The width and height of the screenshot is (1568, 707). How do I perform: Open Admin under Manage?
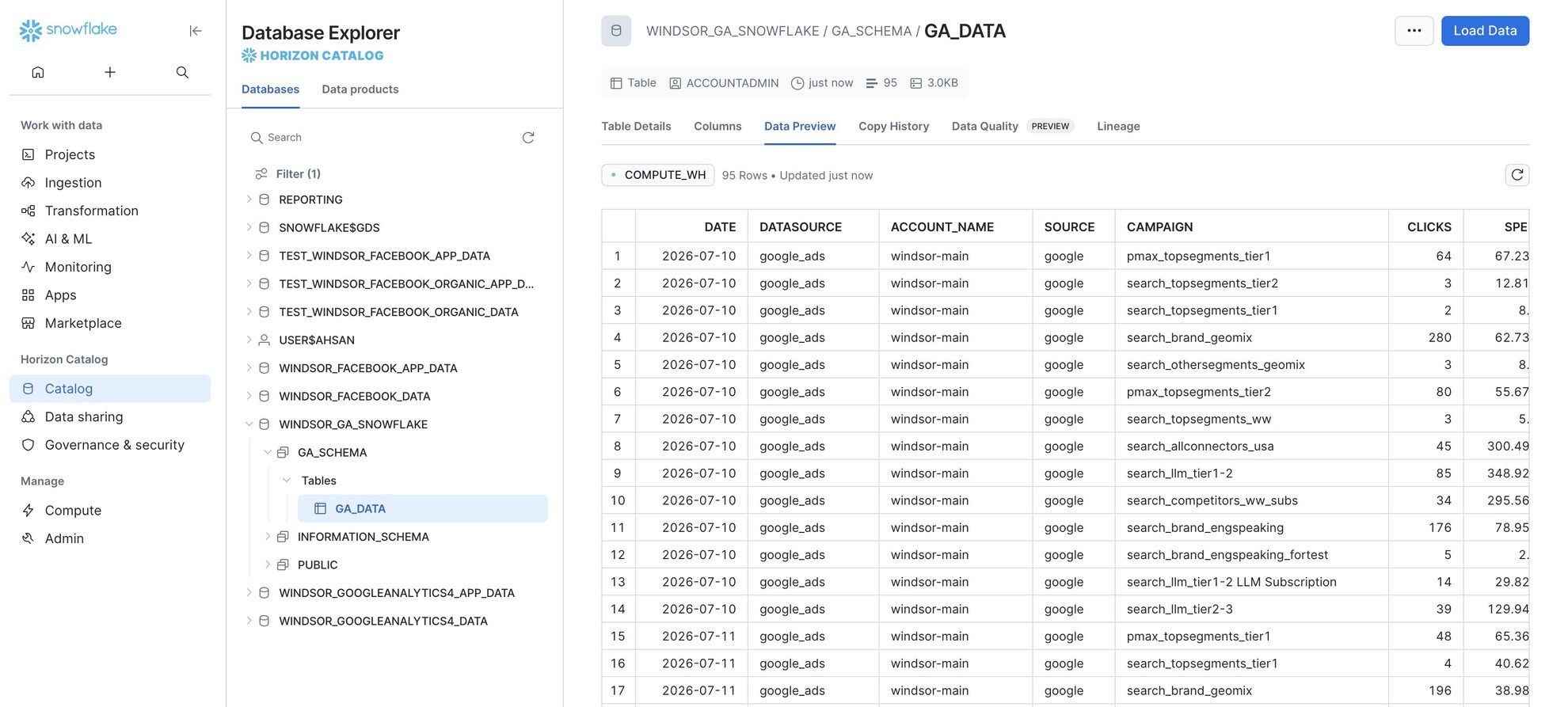tap(110, 538)
